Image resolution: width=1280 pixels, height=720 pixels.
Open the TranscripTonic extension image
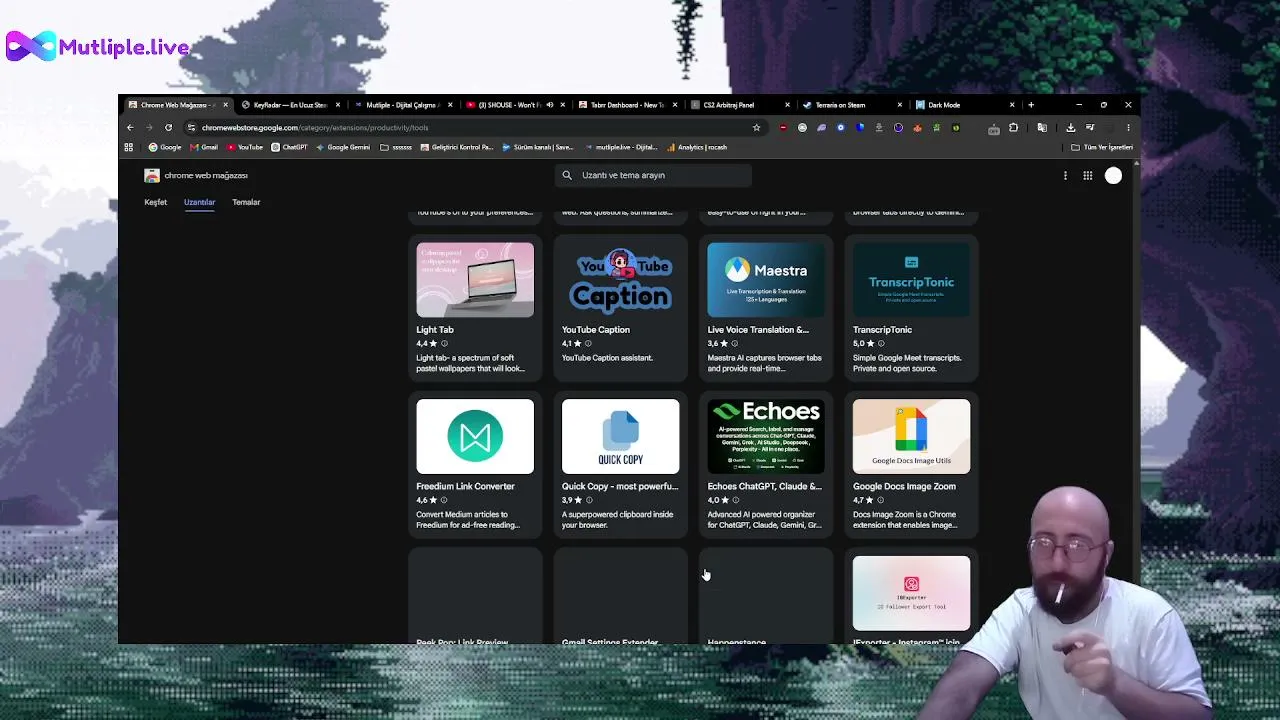(x=911, y=280)
